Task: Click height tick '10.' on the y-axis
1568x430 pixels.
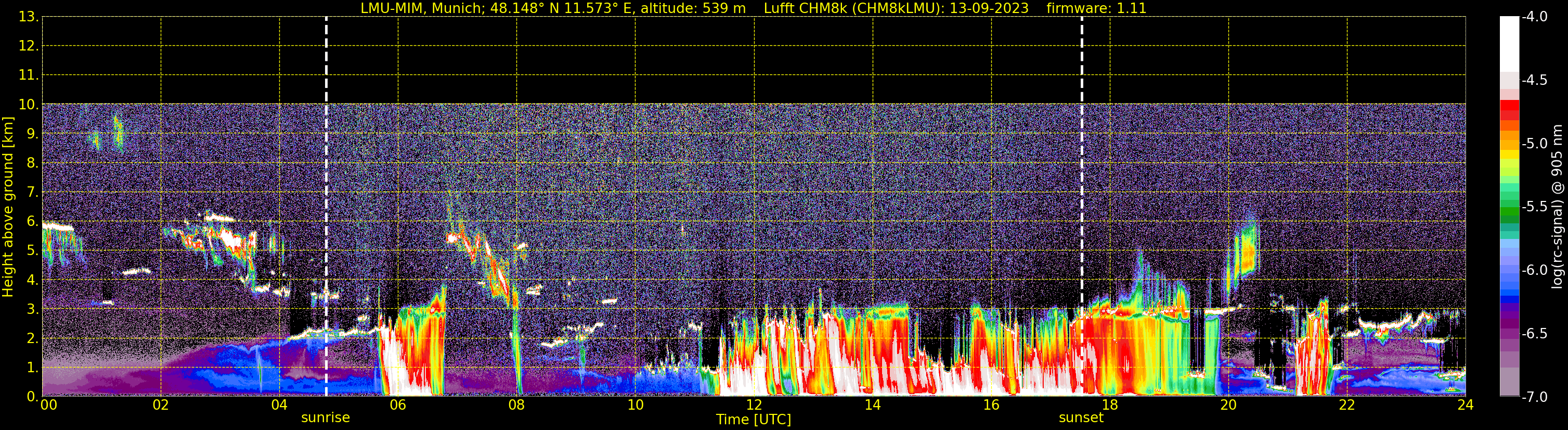Action: [28, 105]
